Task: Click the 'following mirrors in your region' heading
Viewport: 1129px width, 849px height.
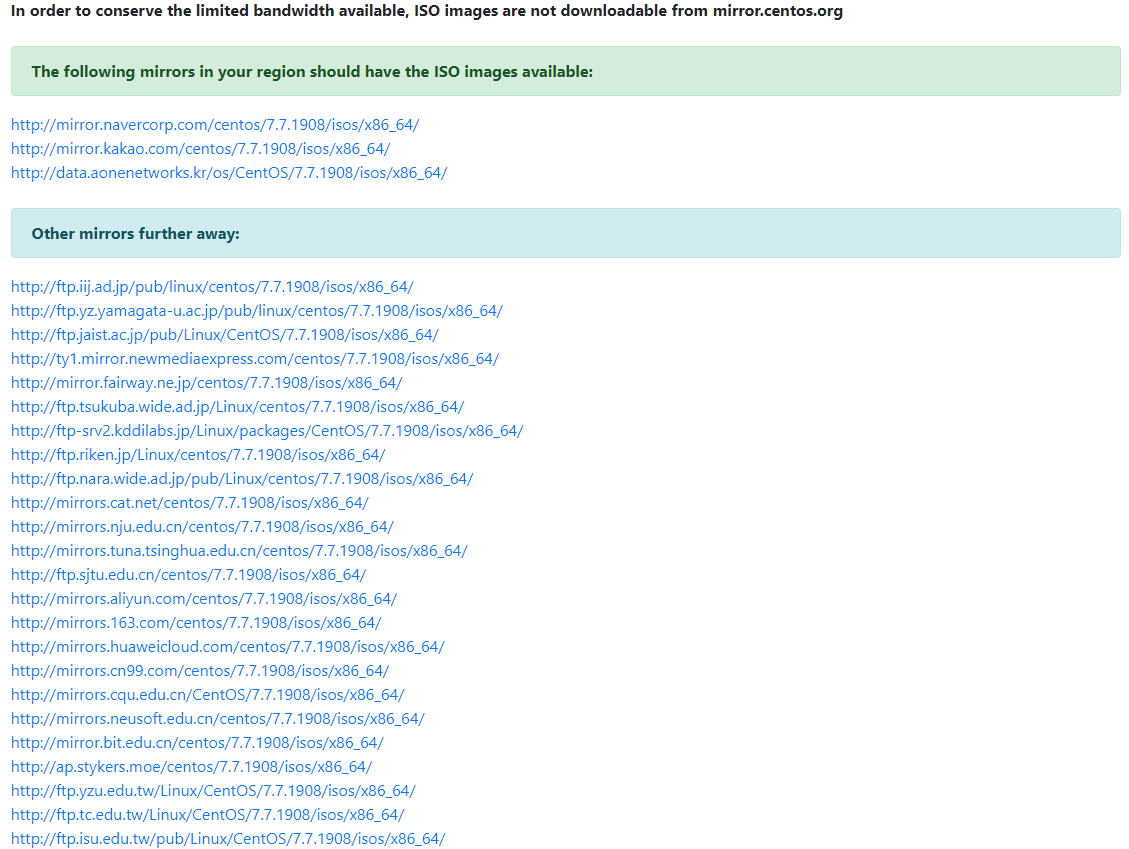Action: pos(312,71)
